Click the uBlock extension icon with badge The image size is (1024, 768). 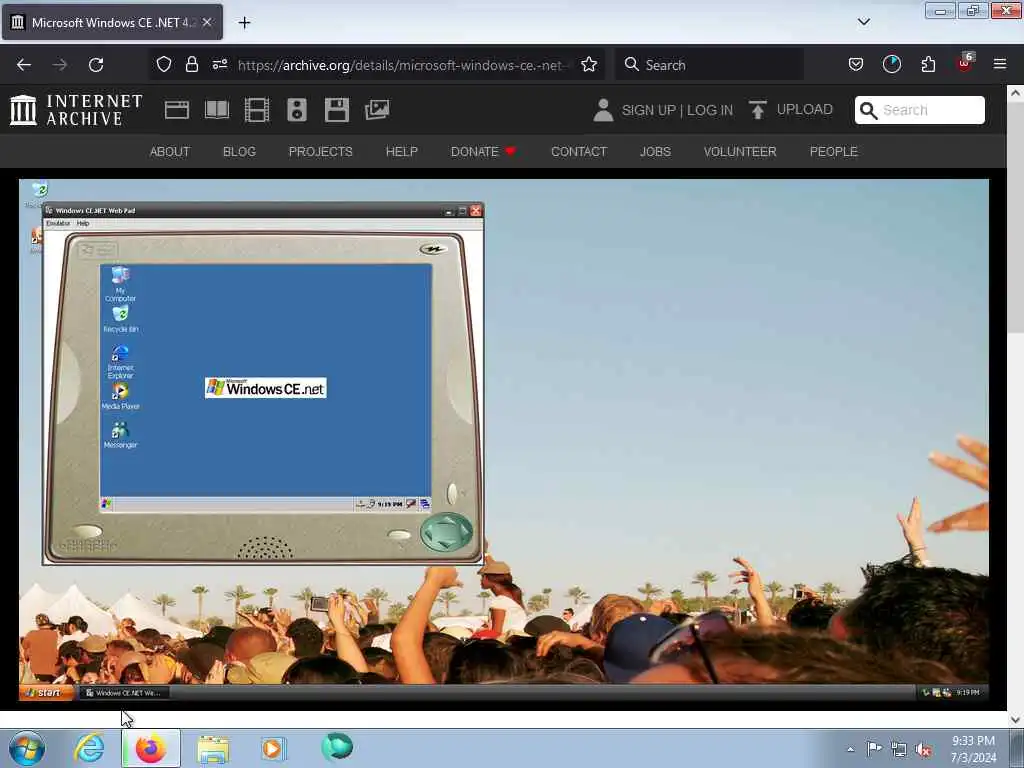(x=965, y=63)
